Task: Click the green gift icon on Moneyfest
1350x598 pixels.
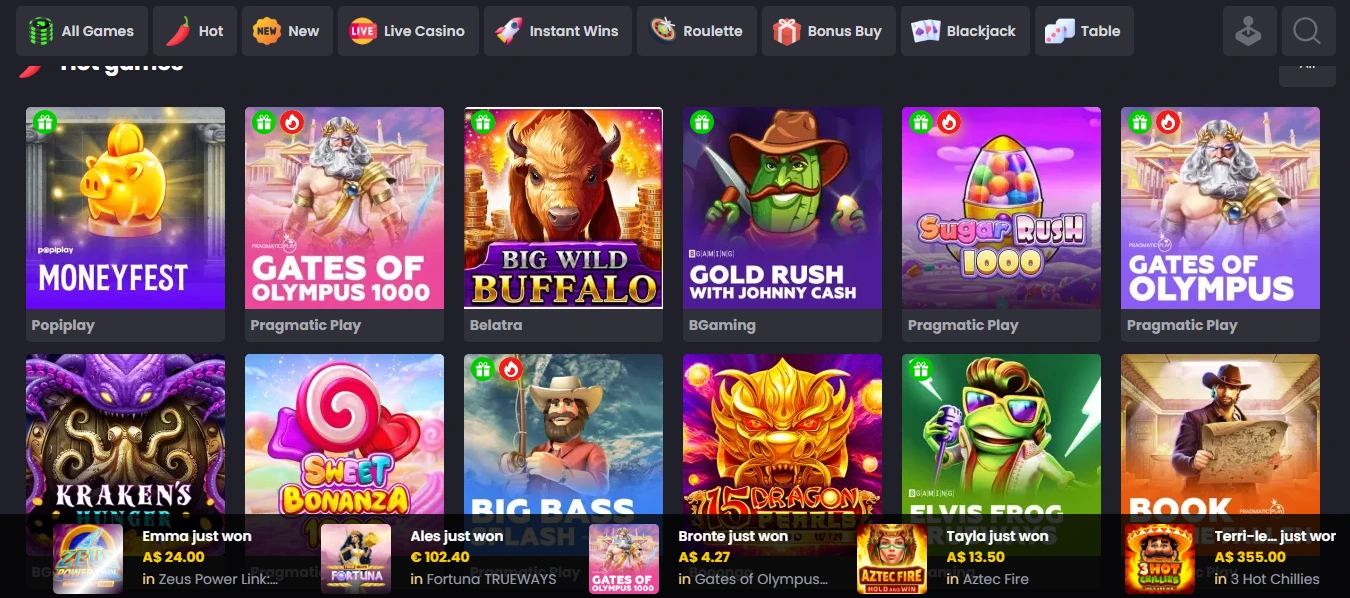Action: coord(44,123)
